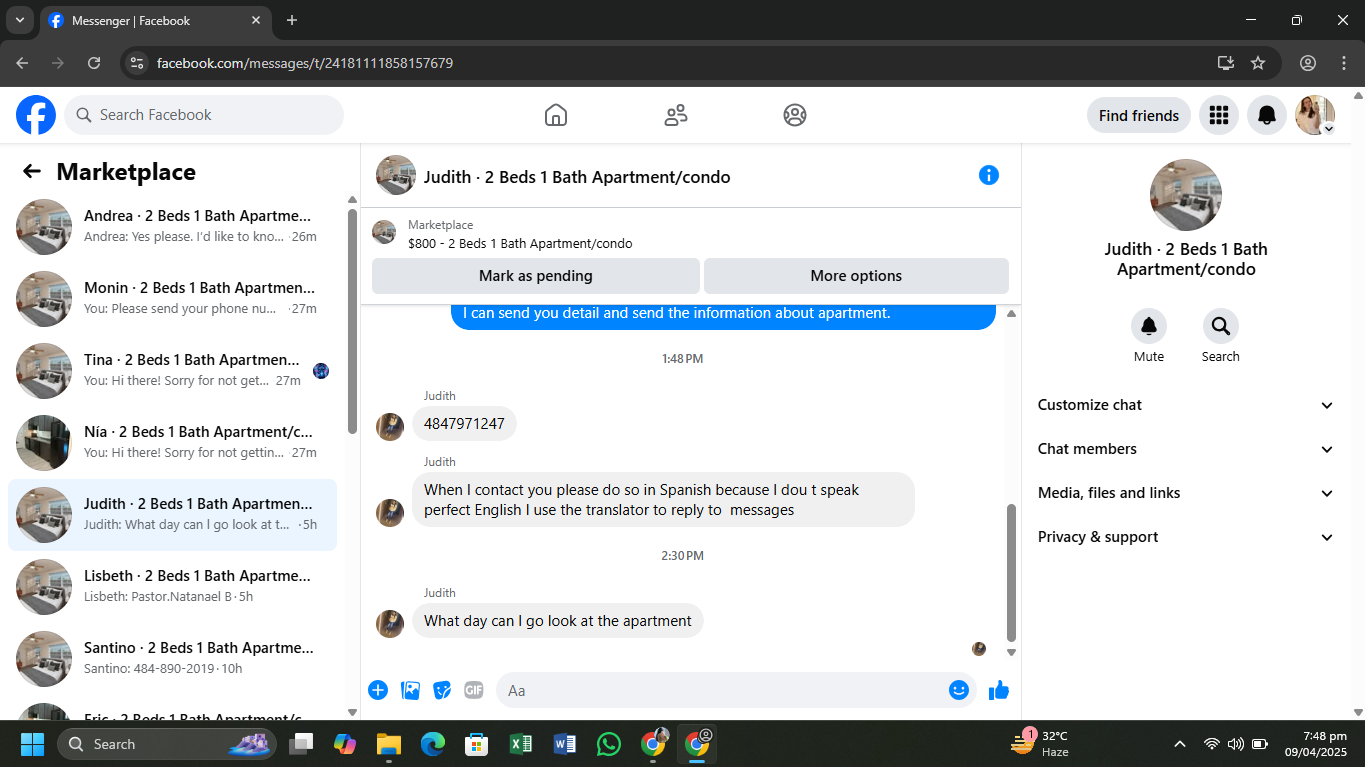Open the Home feed icon
Screen dimensions: 1365x767
(556, 115)
